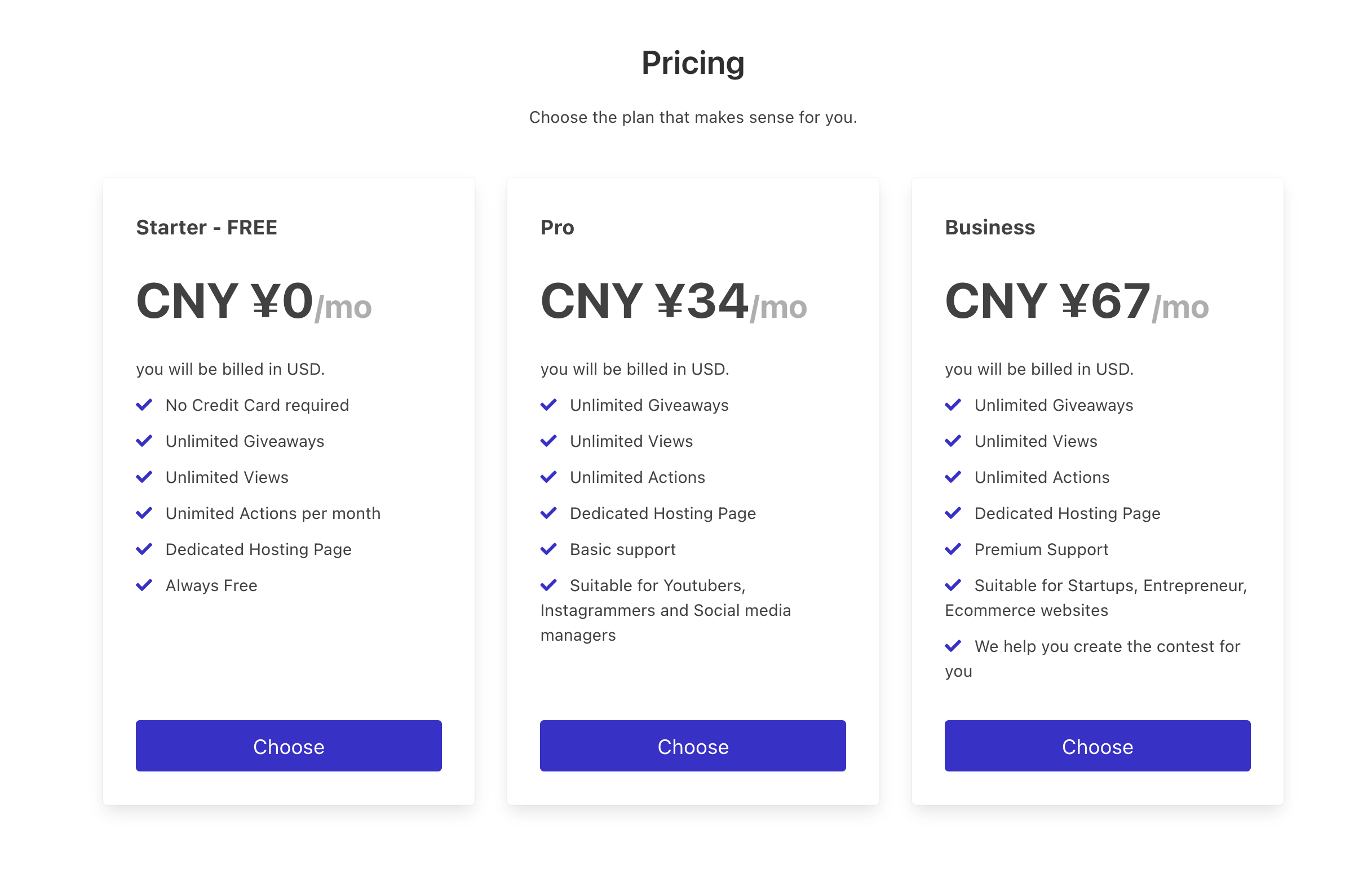Click checkmark beside Unimited Actions per month
Image resolution: width=1354 pixels, height=896 pixels.
144,513
